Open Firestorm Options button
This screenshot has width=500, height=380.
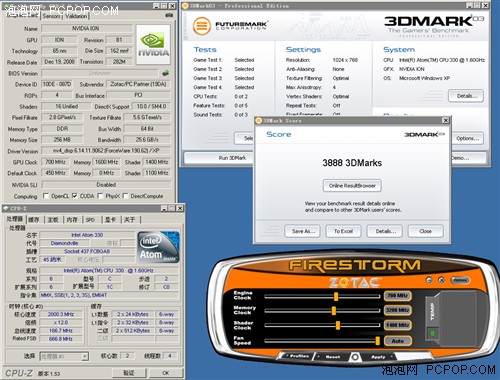click(460, 280)
